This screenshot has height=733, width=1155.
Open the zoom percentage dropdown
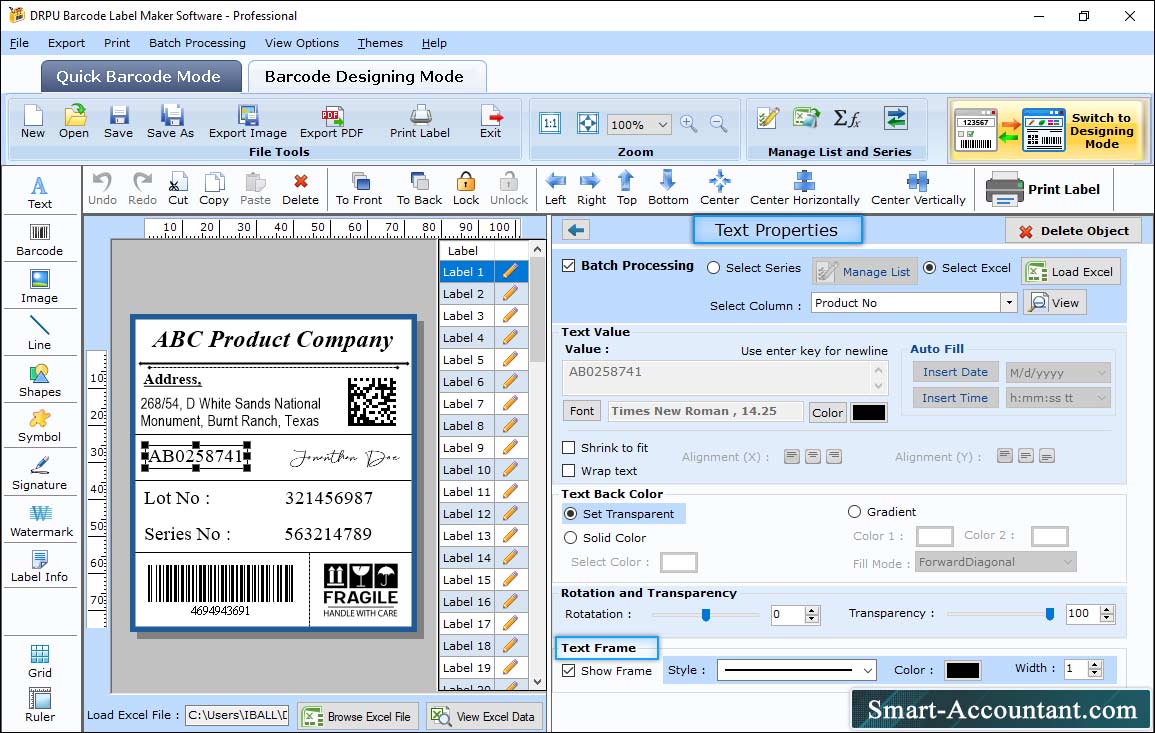coord(662,124)
